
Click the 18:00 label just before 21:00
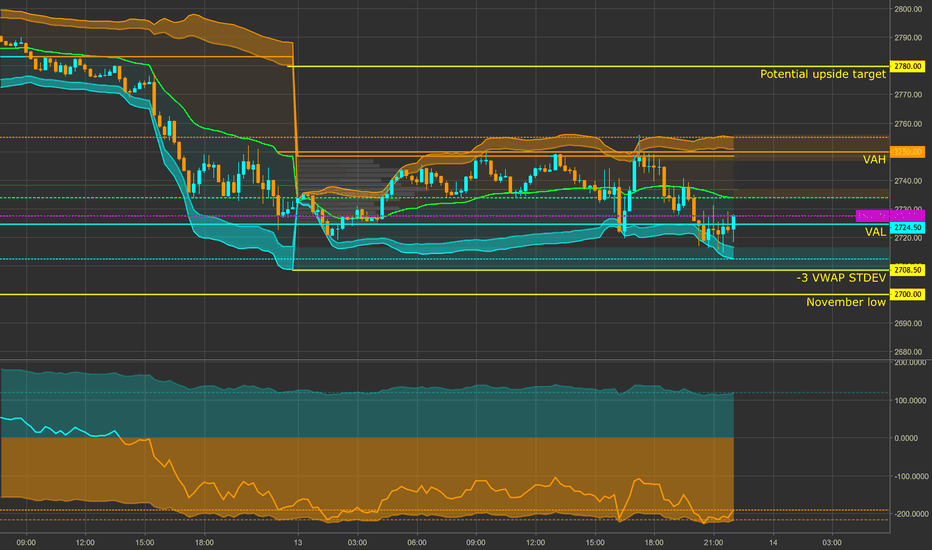pos(654,542)
